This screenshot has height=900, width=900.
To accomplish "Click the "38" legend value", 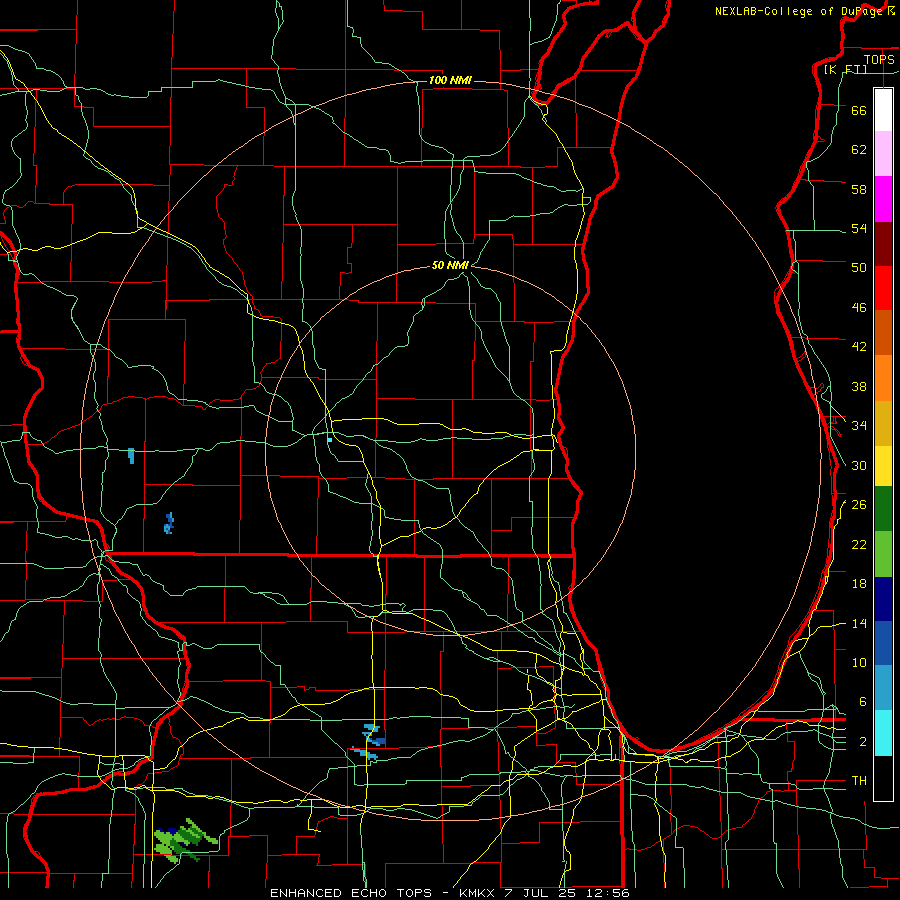I will point(859,386).
